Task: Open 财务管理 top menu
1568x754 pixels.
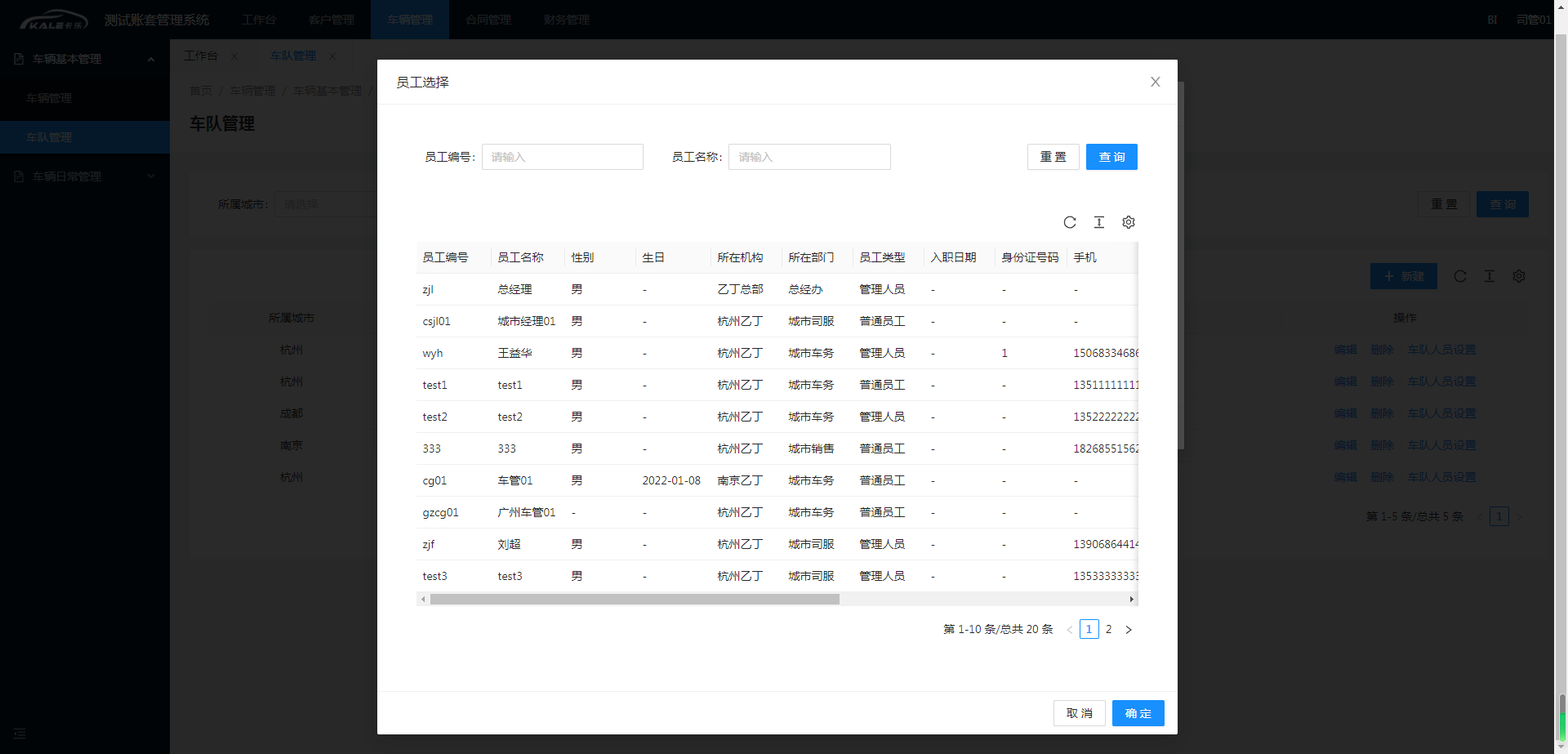Action: tap(567, 20)
